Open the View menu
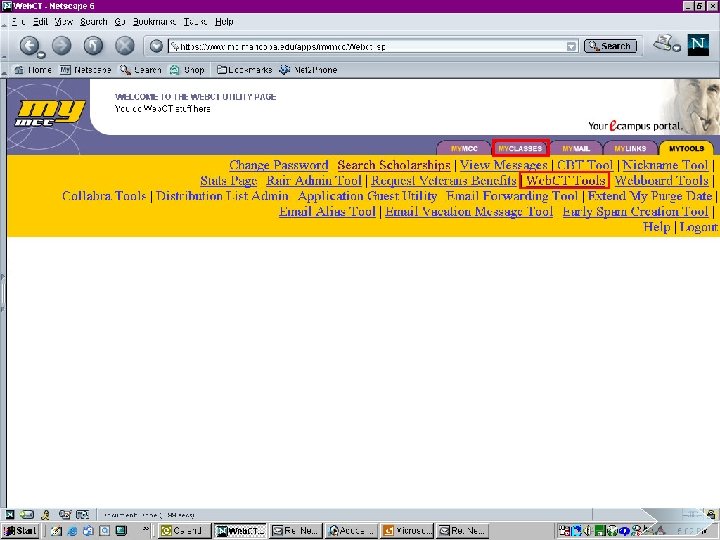 64,22
